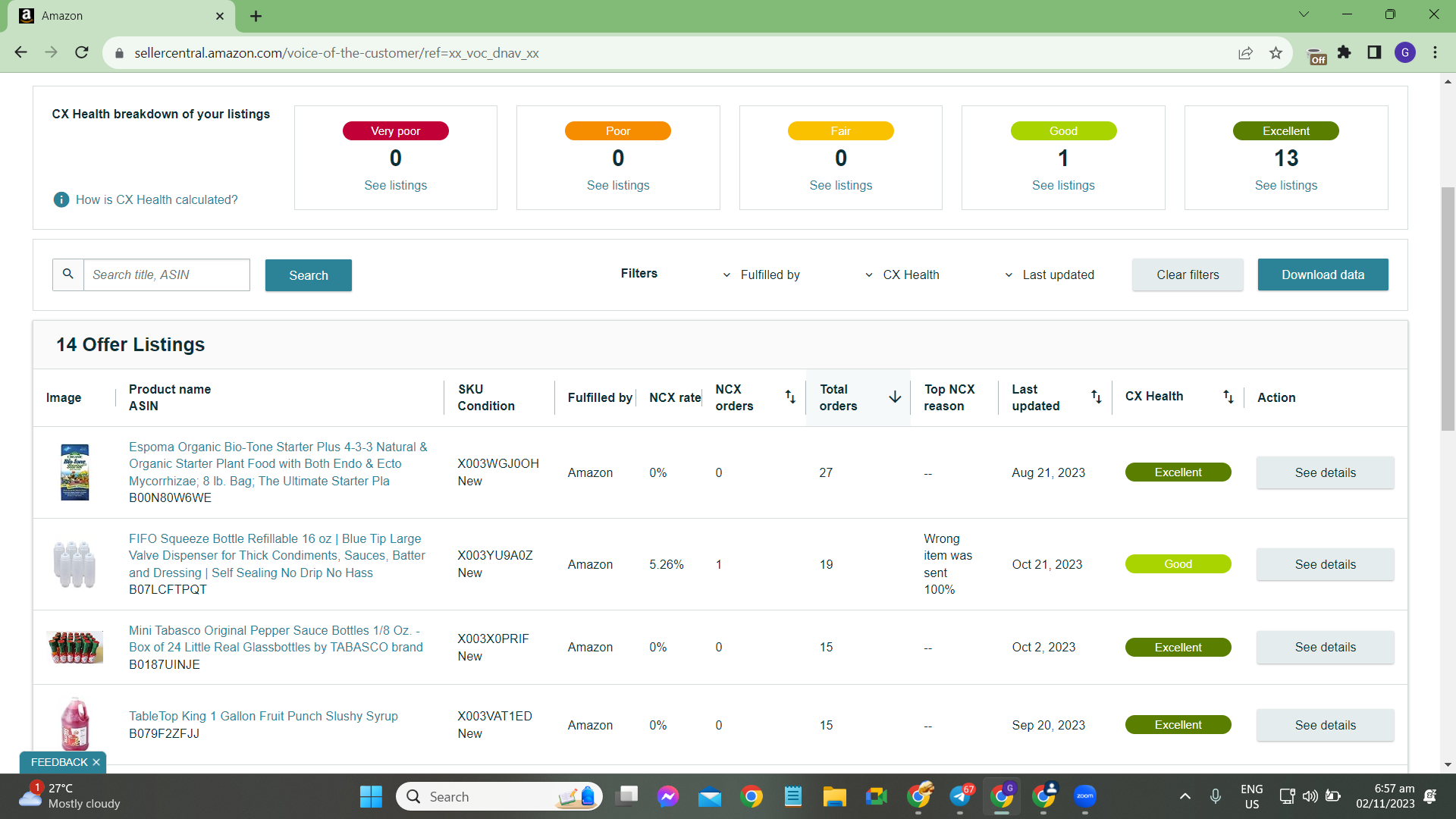
Task: Expand the Last updated filter dropdown
Action: coord(1050,275)
